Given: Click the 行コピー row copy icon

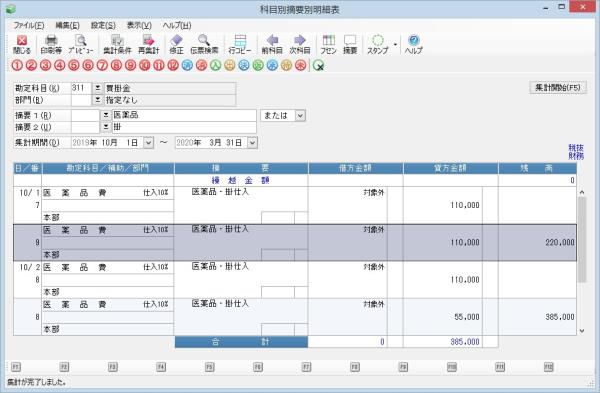Looking at the screenshot, I should click(240, 44).
